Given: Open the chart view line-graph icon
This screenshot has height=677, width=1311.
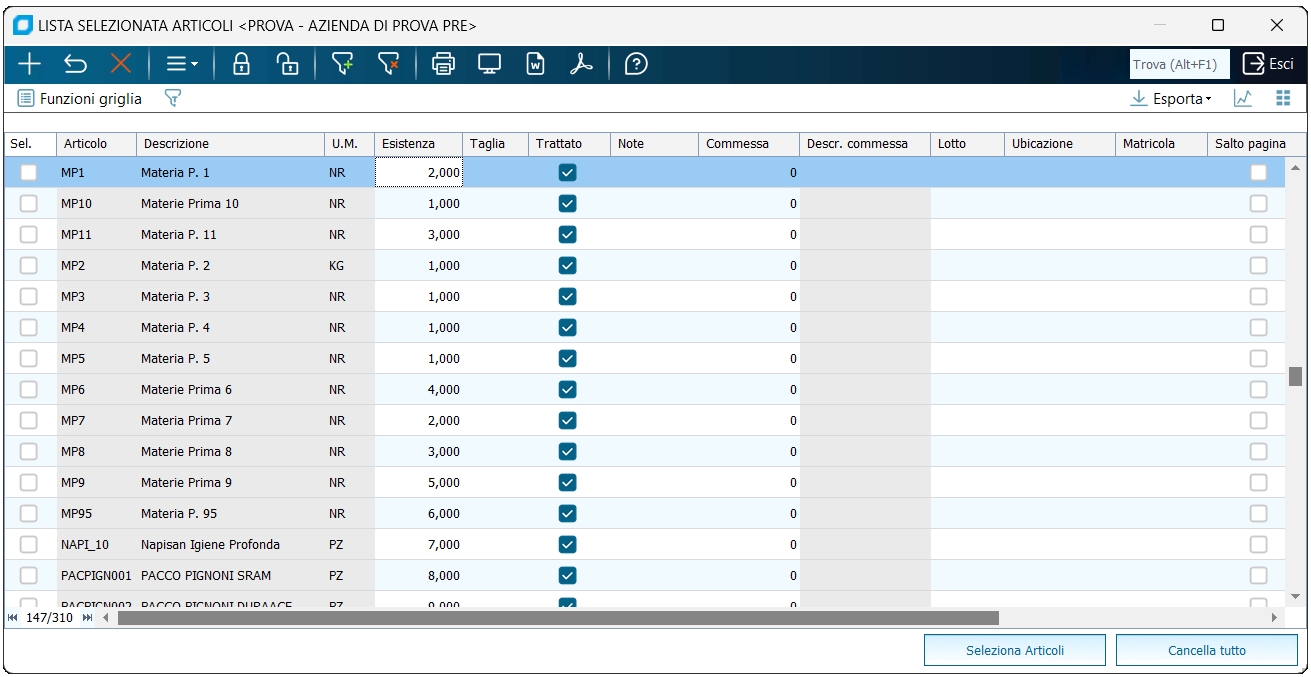Looking at the screenshot, I should coord(1243,98).
